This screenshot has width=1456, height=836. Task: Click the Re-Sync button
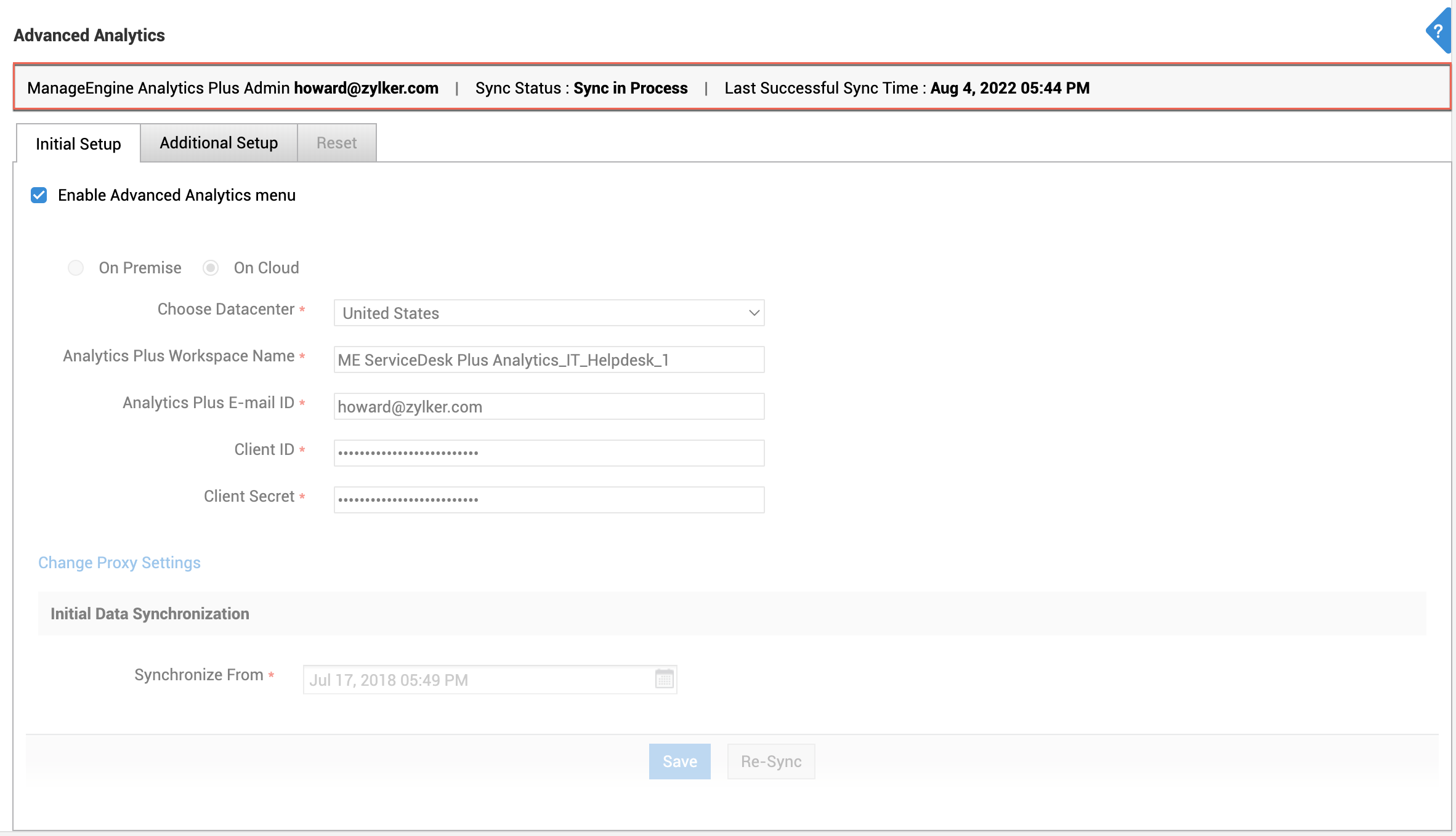[x=770, y=762]
